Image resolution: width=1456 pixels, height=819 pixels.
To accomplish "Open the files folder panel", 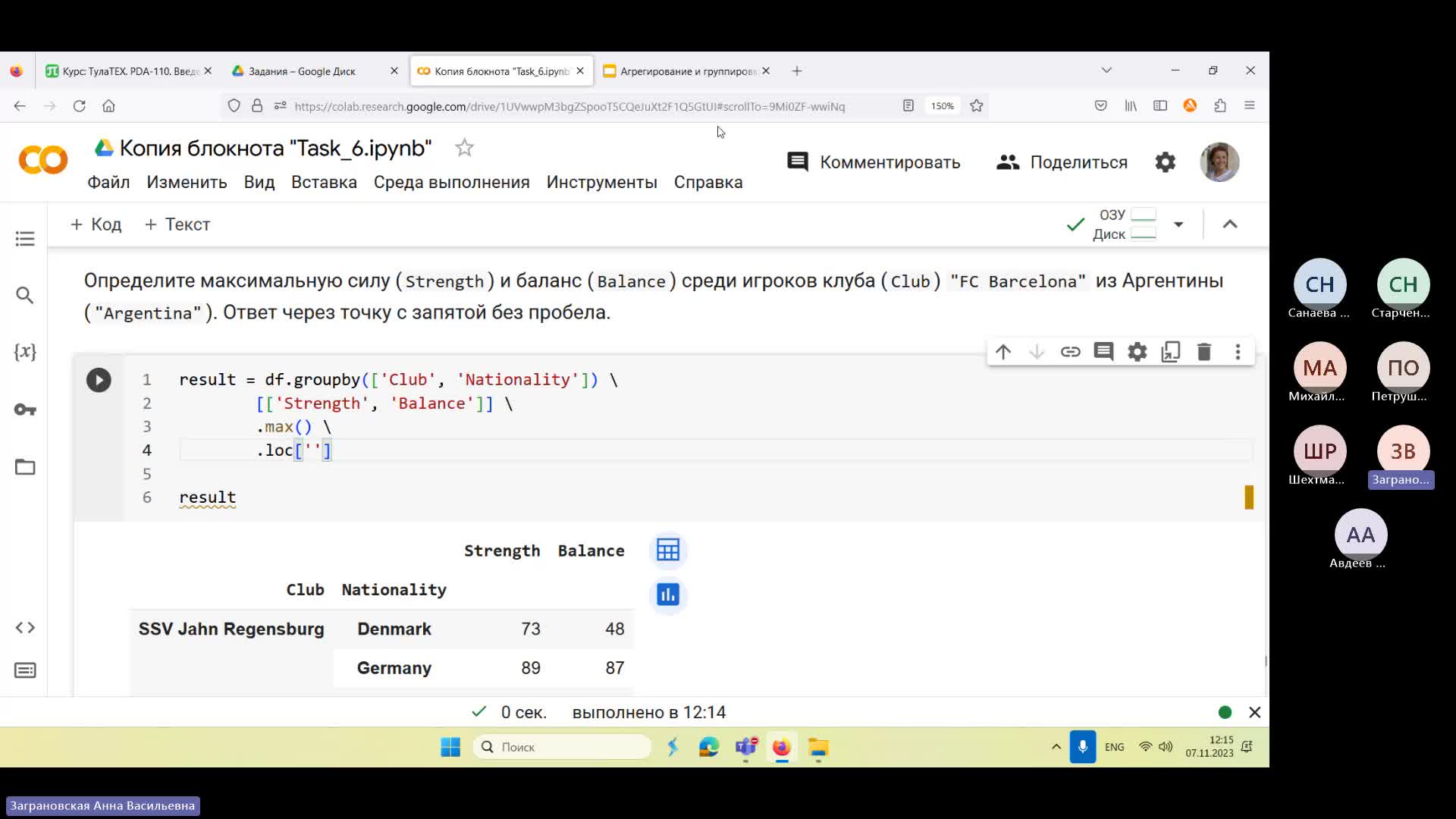I will coord(25,467).
